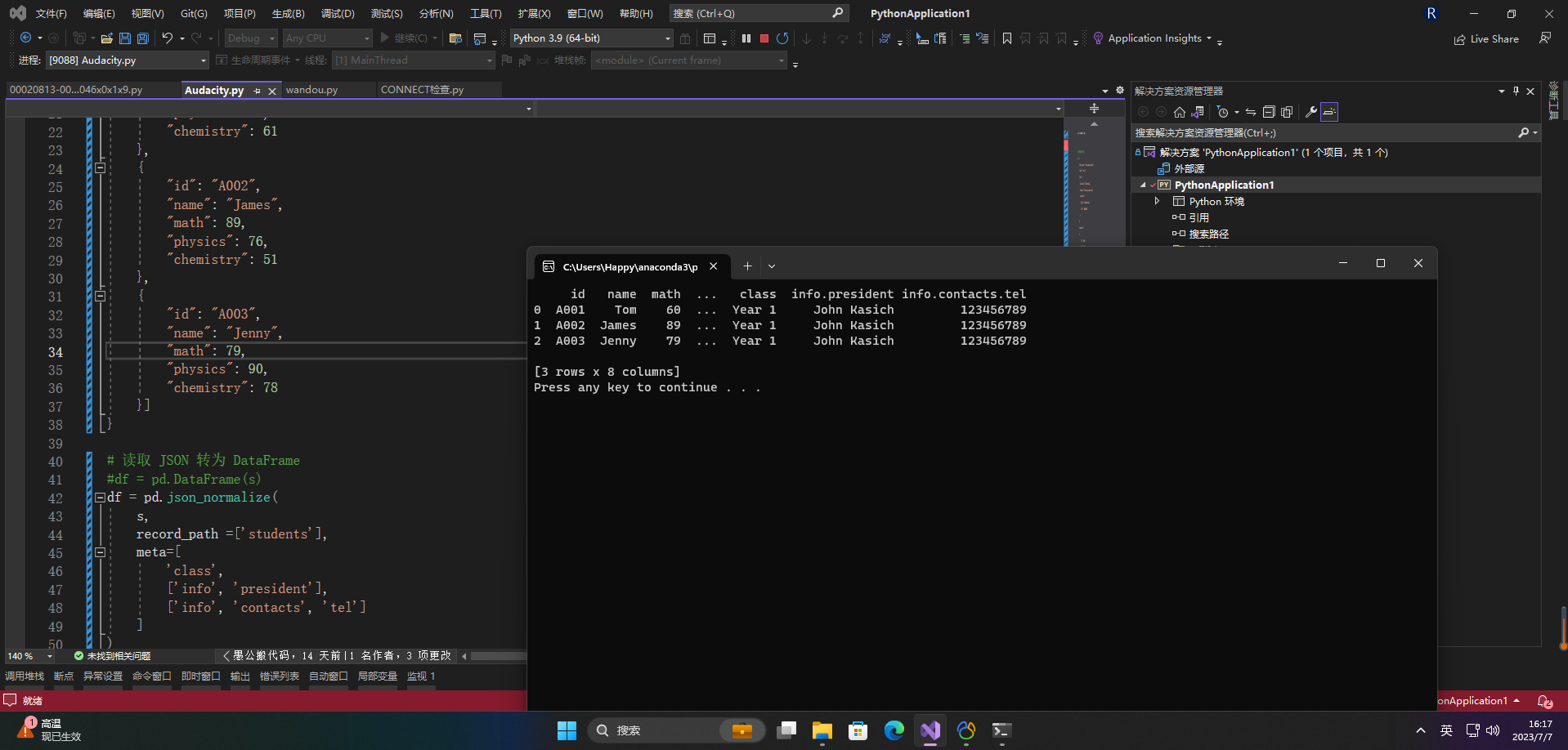
Task: Toggle pin on the Audacity.py tab
Action: [257, 91]
